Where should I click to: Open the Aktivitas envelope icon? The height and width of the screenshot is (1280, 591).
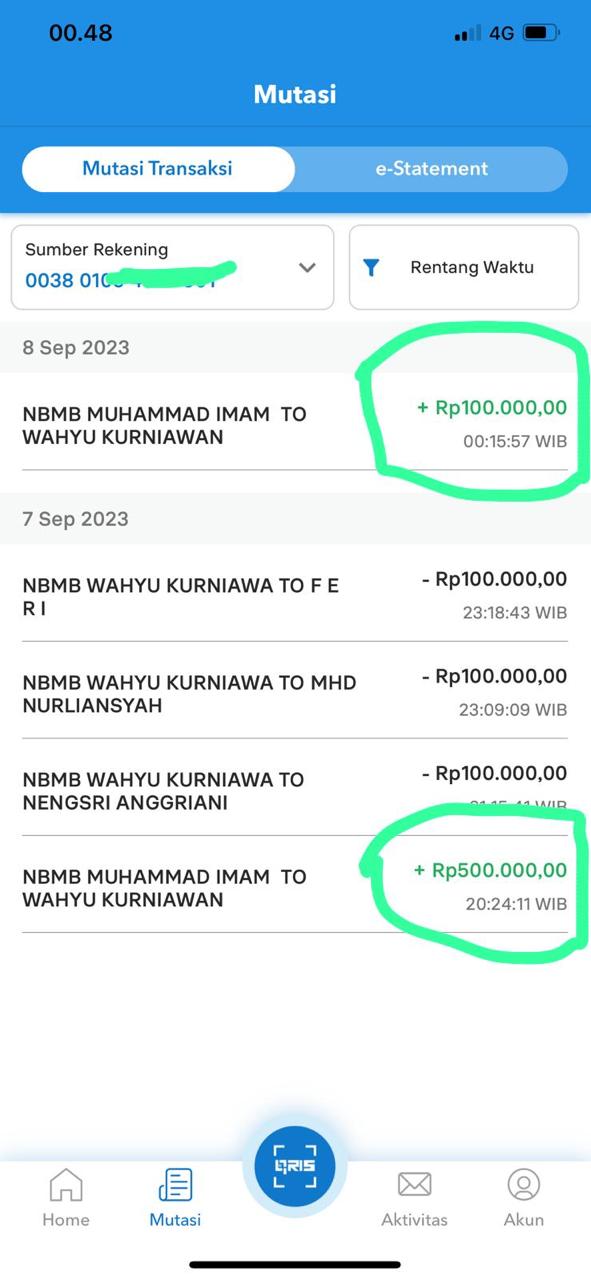[414, 1185]
